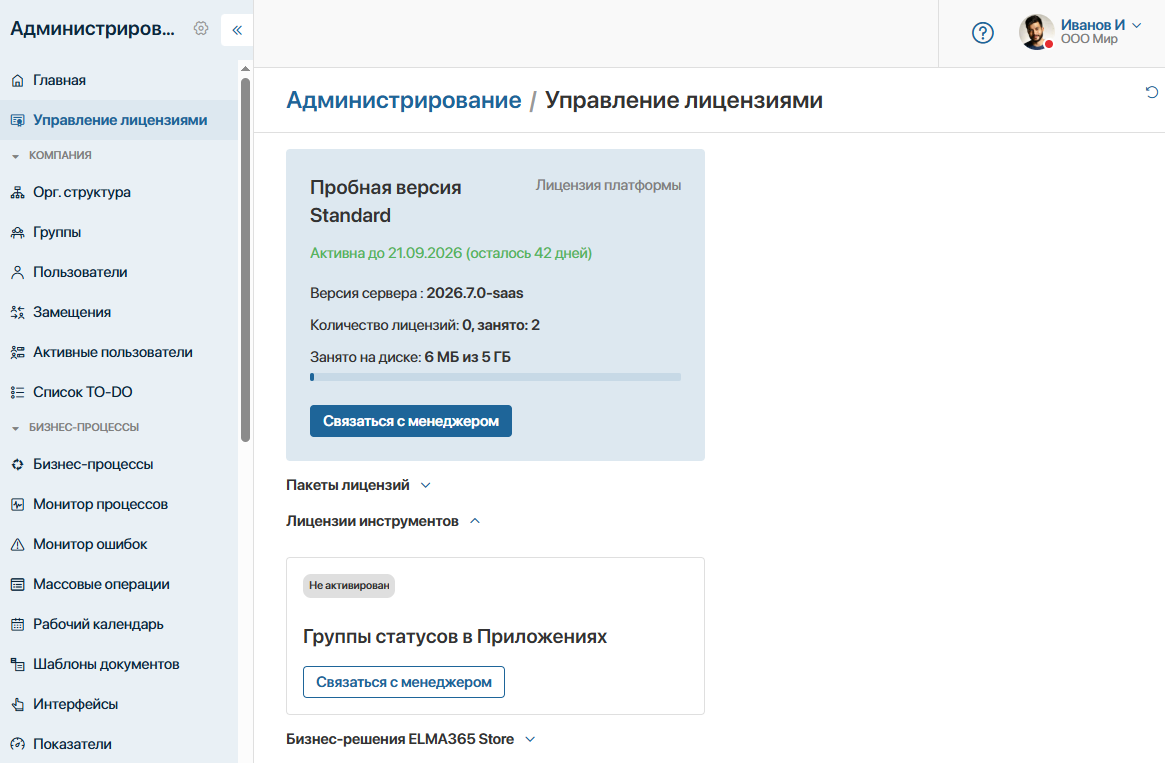Click the Список TO-DO list icon
This screenshot has width=1165, height=763.
(x=18, y=392)
